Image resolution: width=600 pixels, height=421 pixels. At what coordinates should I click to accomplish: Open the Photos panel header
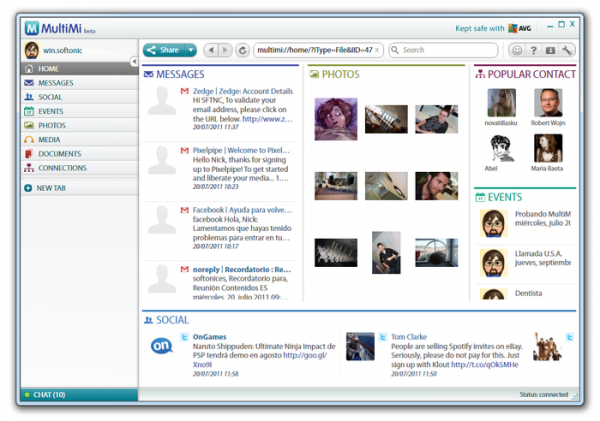334,74
